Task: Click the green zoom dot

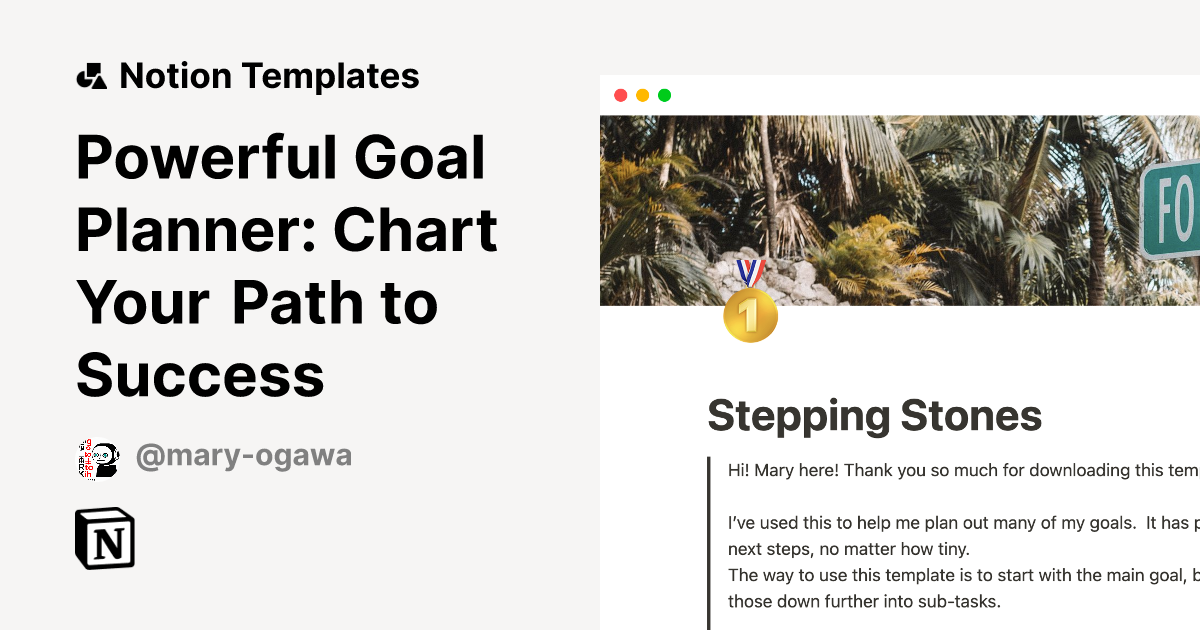Action: tap(664, 95)
